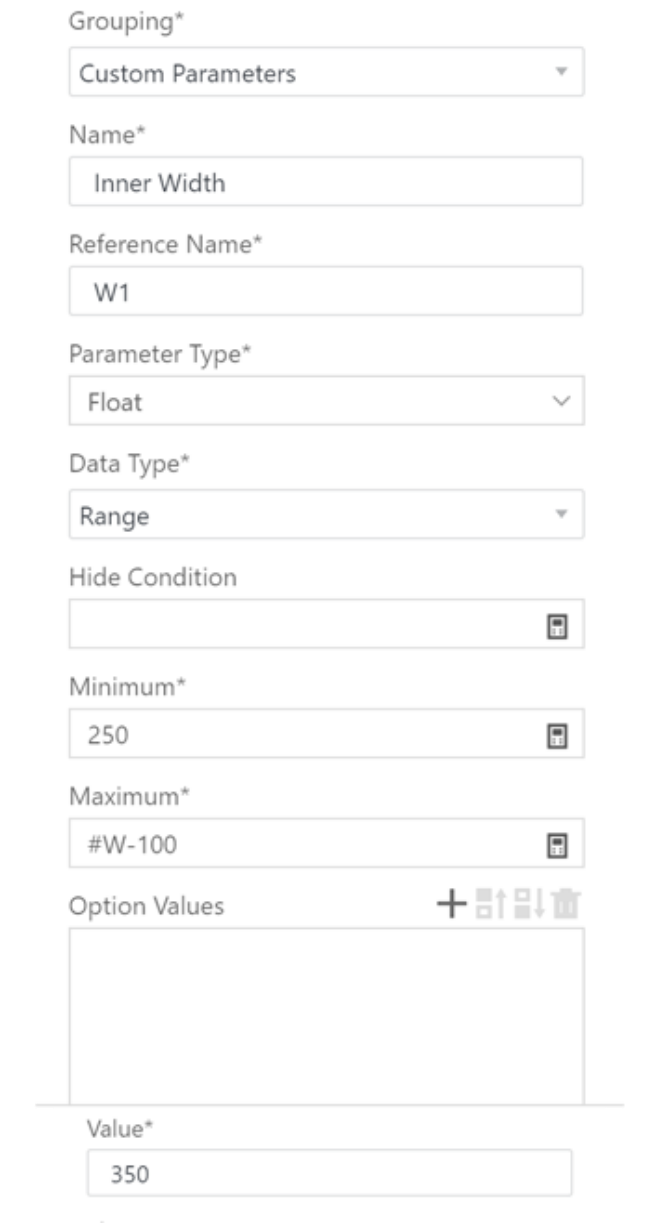This screenshot has width=670, height=1224.
Task: Add a new option value
Action: coord(452,906)
